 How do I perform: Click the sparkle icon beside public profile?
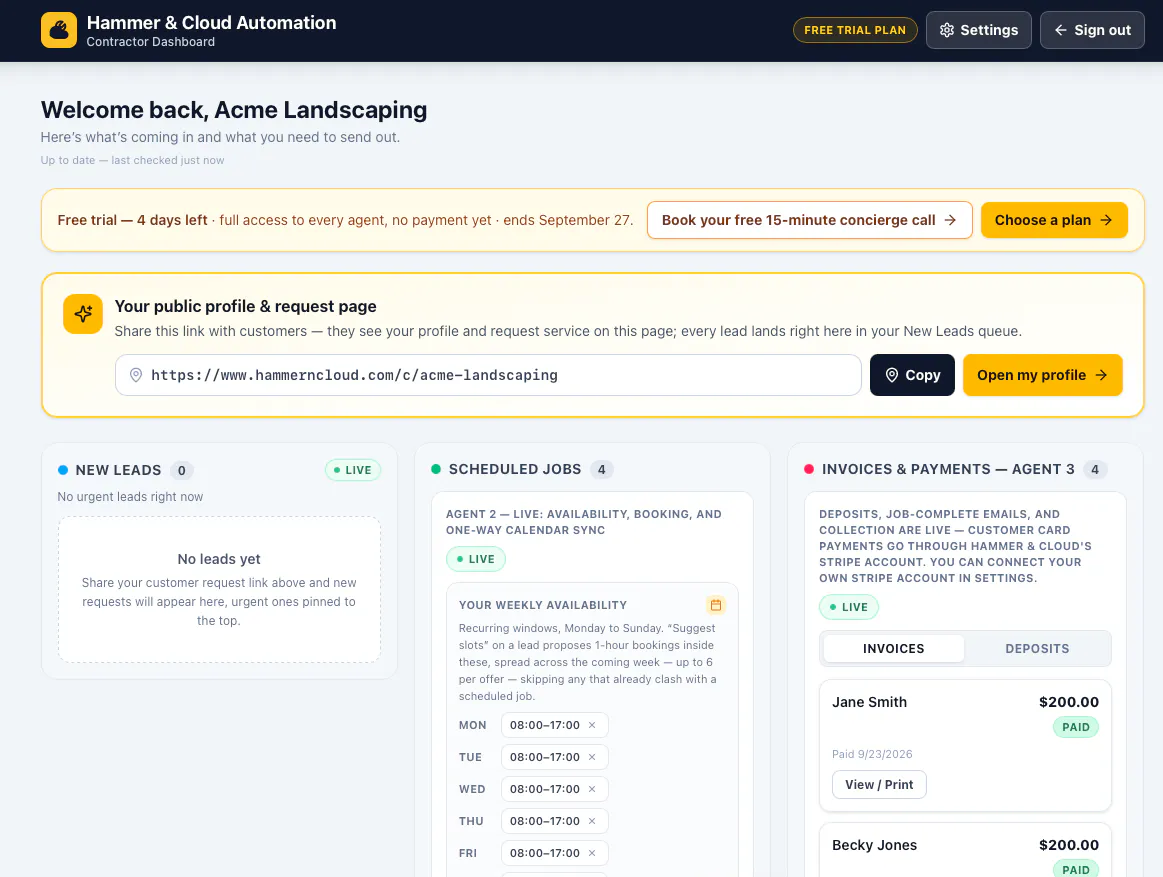[x=83, y=314]
